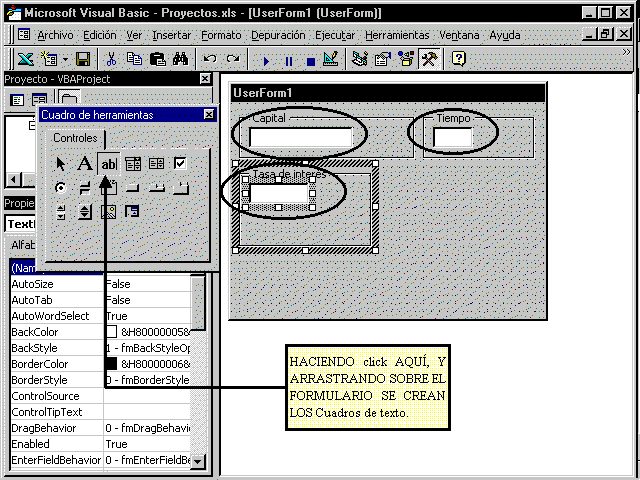This screenshot has height=480, width=640.
Task: Select the ToggleButton control tool
Action: point(84,188)
